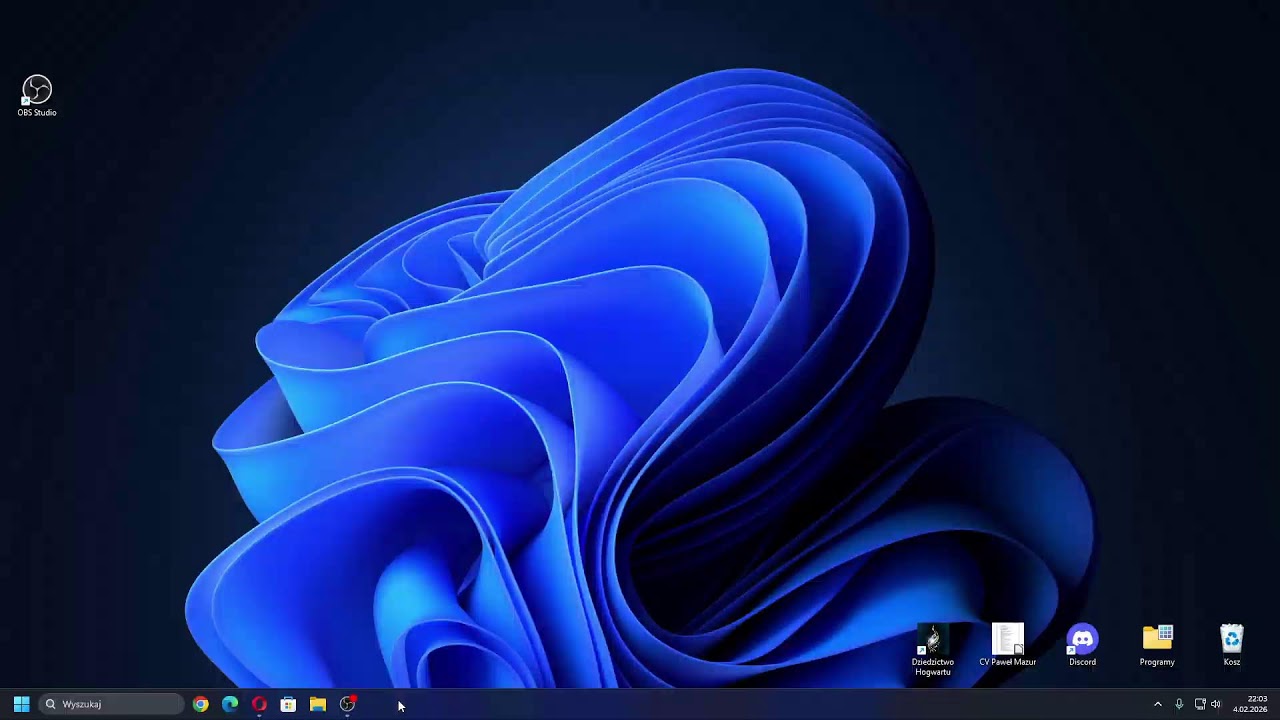Open File Explorer from the taskbar
Screen dimensions: 1280x720
tap(318, 704)
